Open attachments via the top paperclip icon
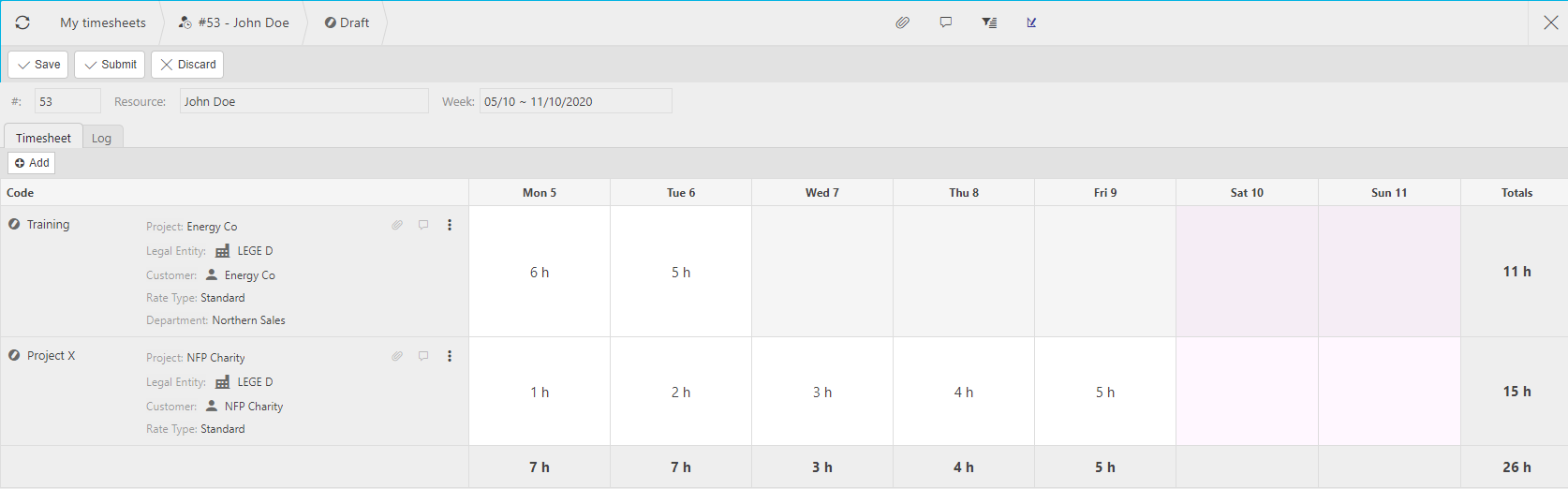The height and width of the screenshot is (489, 1568). pyautogui.click(x=902, y=22)
